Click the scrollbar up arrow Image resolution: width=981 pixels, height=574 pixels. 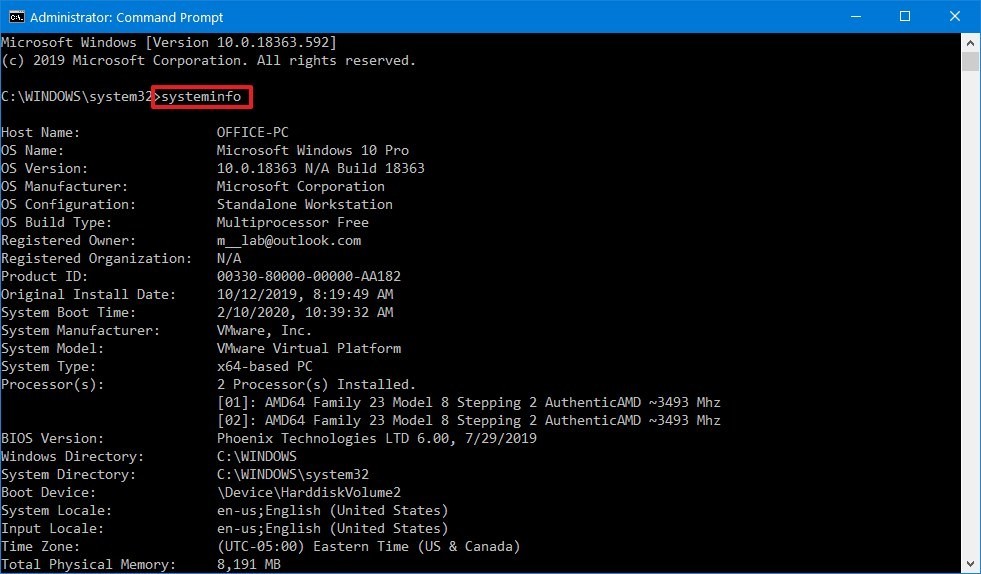pyautogui.click(x=970, y=41)
